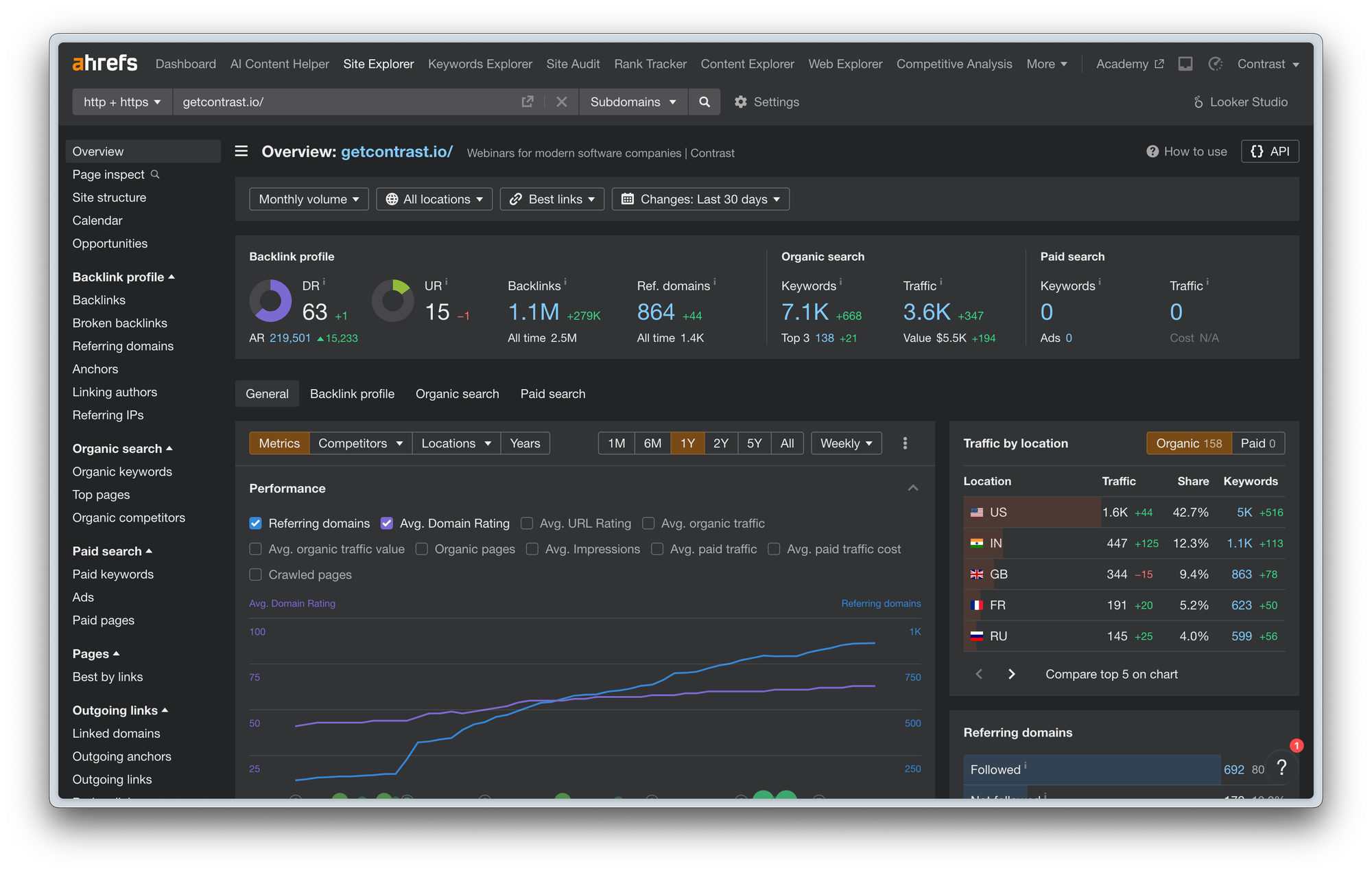Check Avg. organic traffic value box
Screen dimensions: 1372x873
click(255, 549)
